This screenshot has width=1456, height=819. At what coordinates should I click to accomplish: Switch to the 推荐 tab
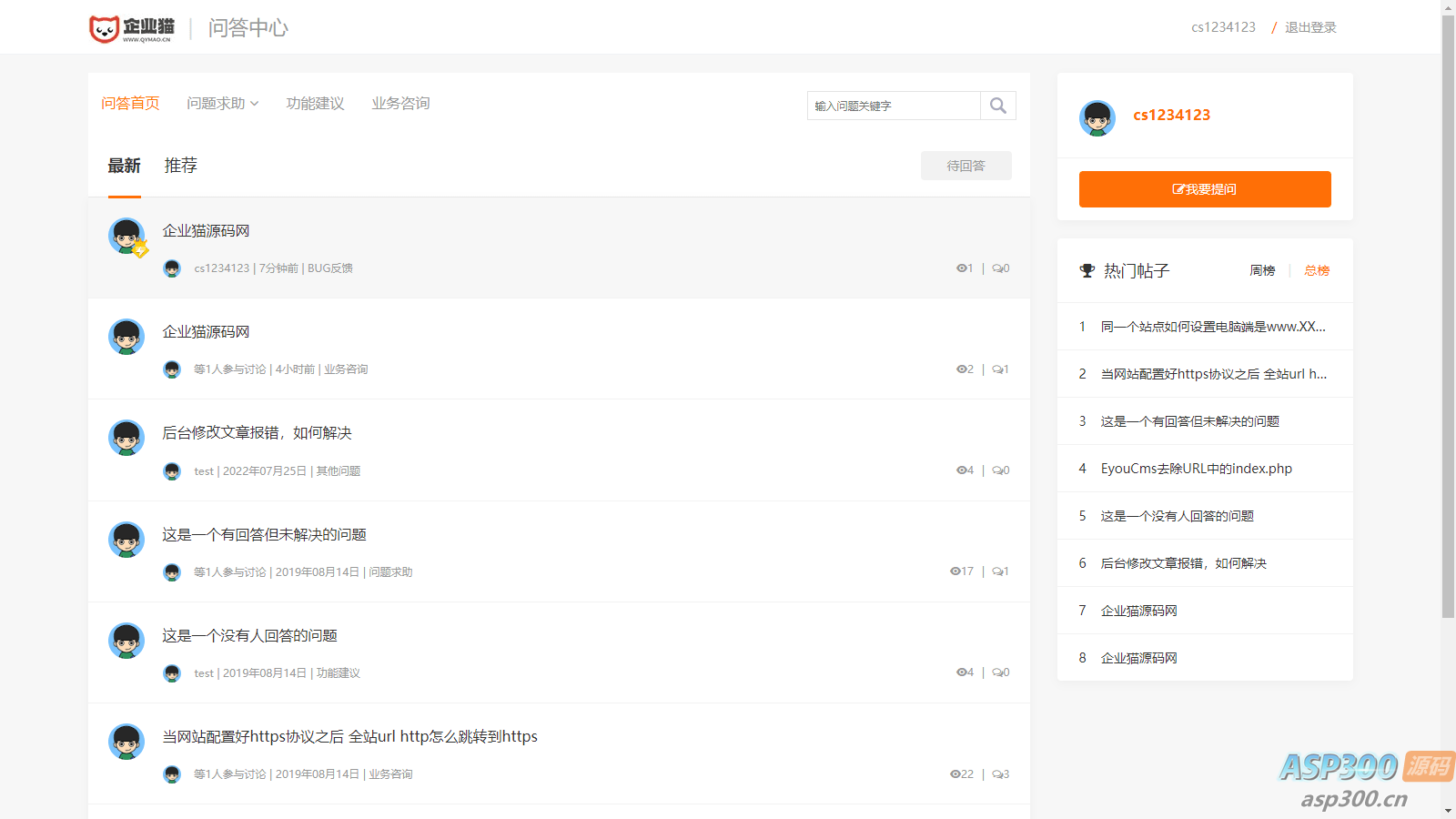coord(180,165)
